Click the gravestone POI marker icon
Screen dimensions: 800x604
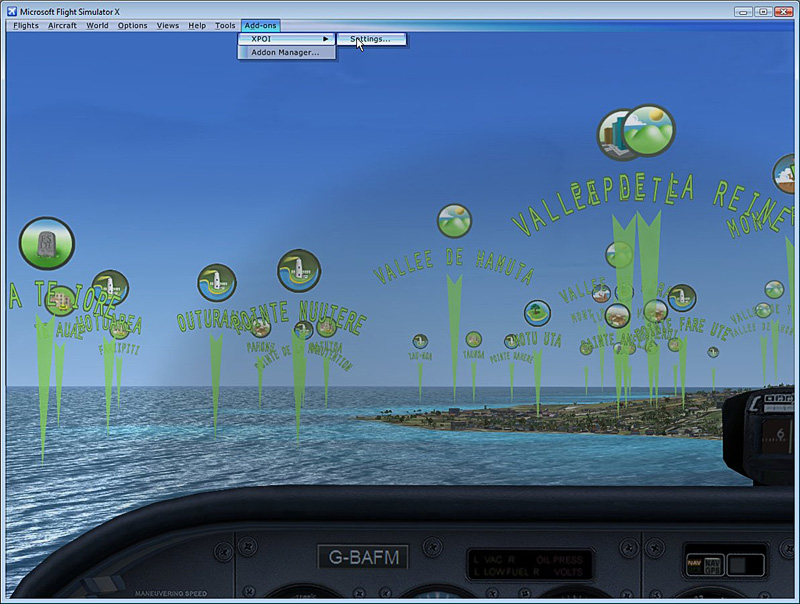click(x=47, y=243)
